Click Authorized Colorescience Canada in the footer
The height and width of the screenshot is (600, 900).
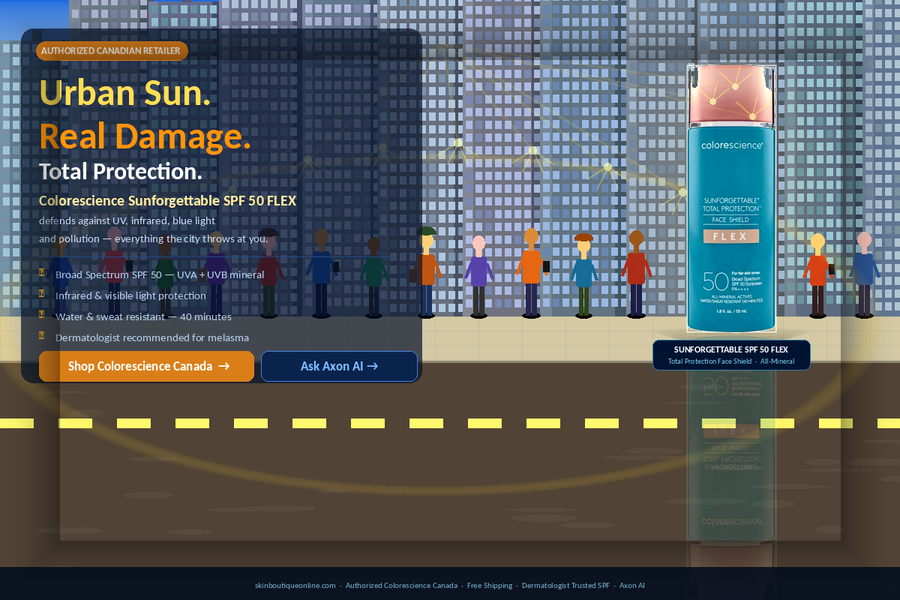[401, 586]
